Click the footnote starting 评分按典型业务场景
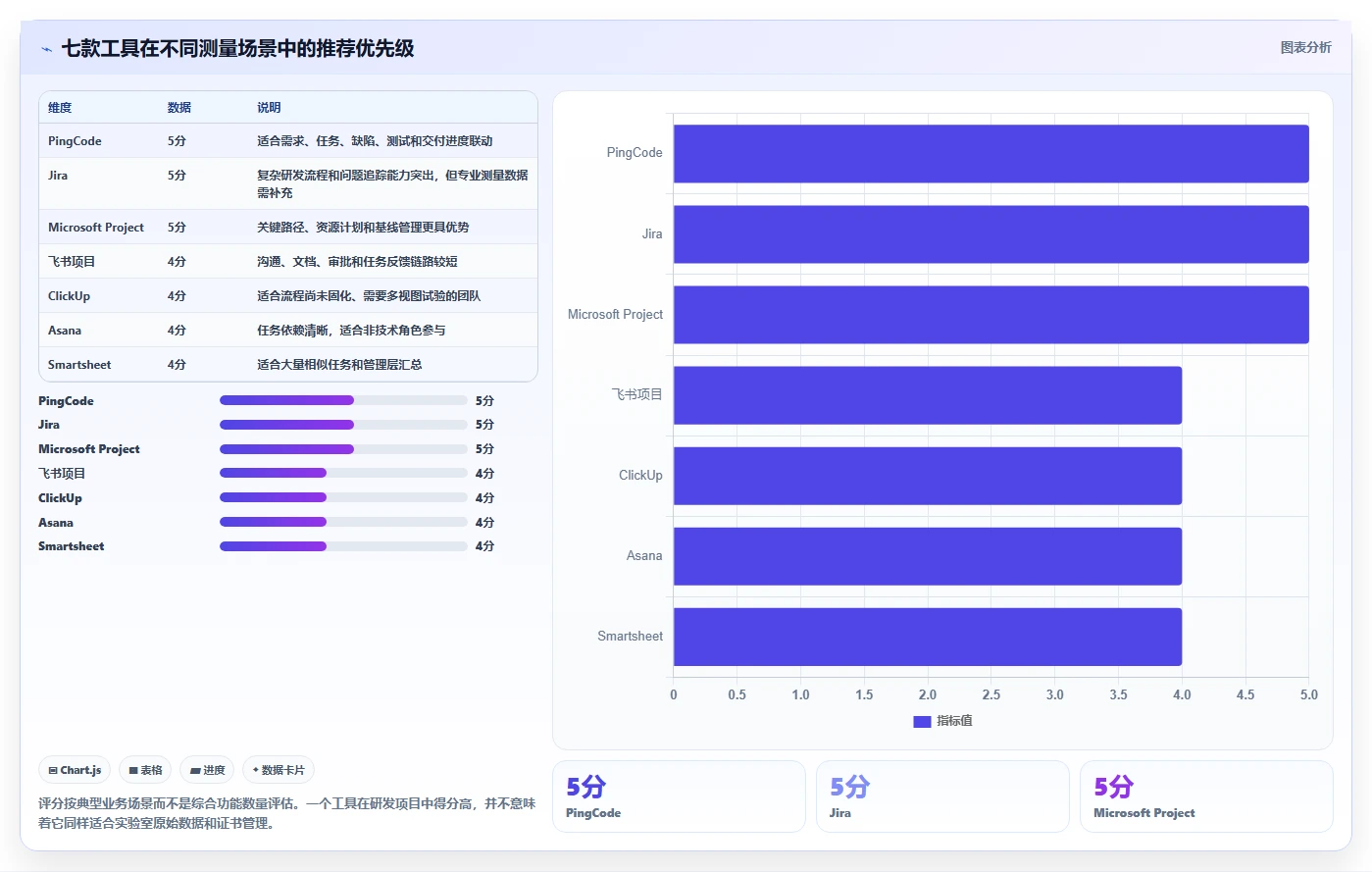 click(286, 813)
